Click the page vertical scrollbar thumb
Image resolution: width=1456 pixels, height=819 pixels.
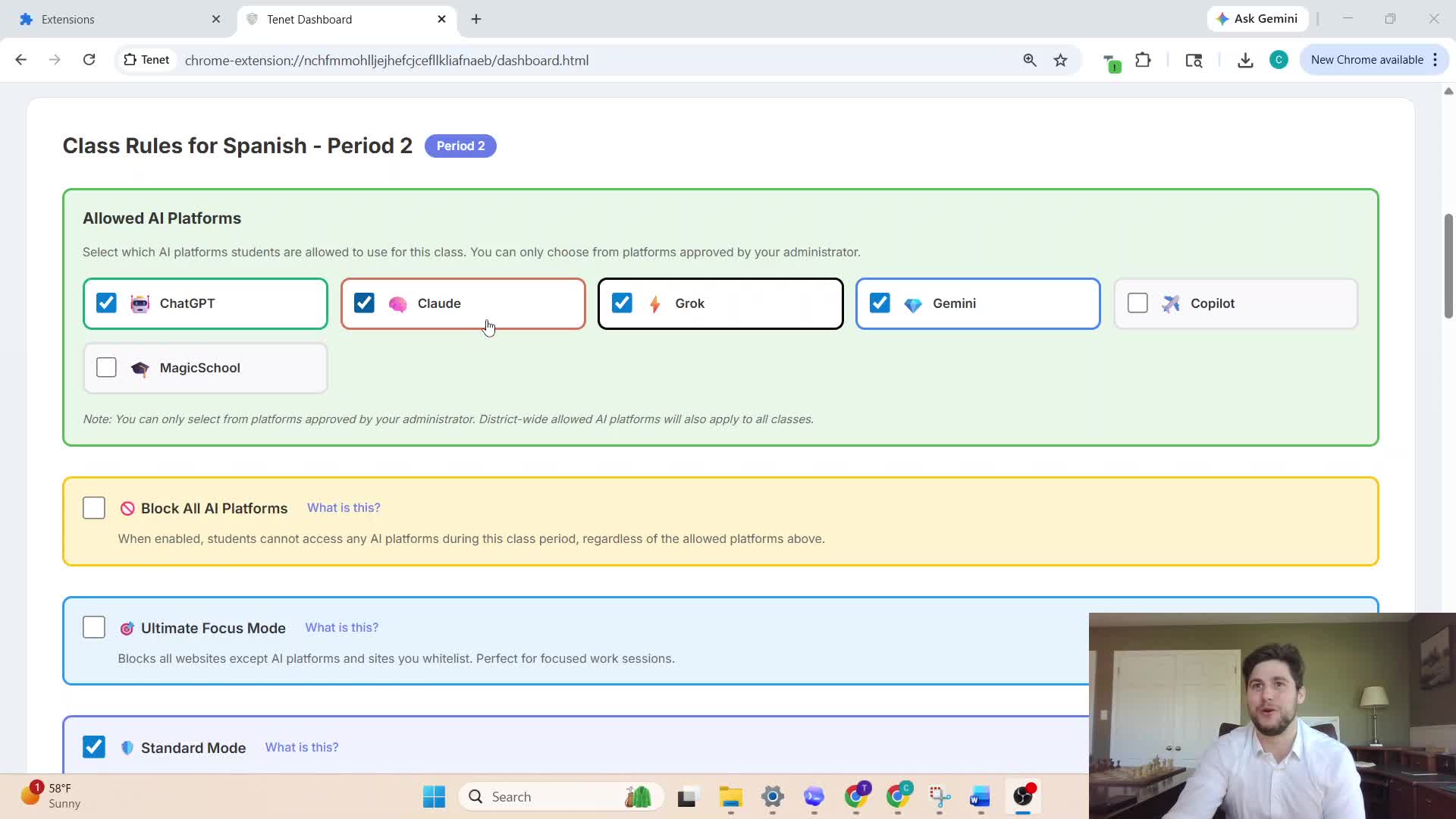click(x=1448, y=265)
